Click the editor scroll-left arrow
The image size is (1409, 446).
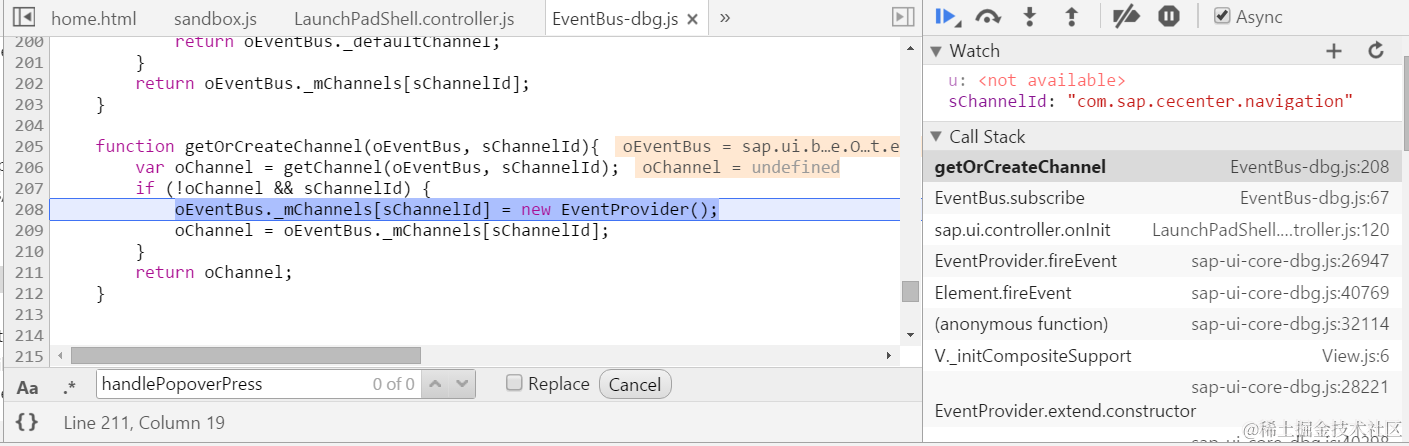pos(59,355)
